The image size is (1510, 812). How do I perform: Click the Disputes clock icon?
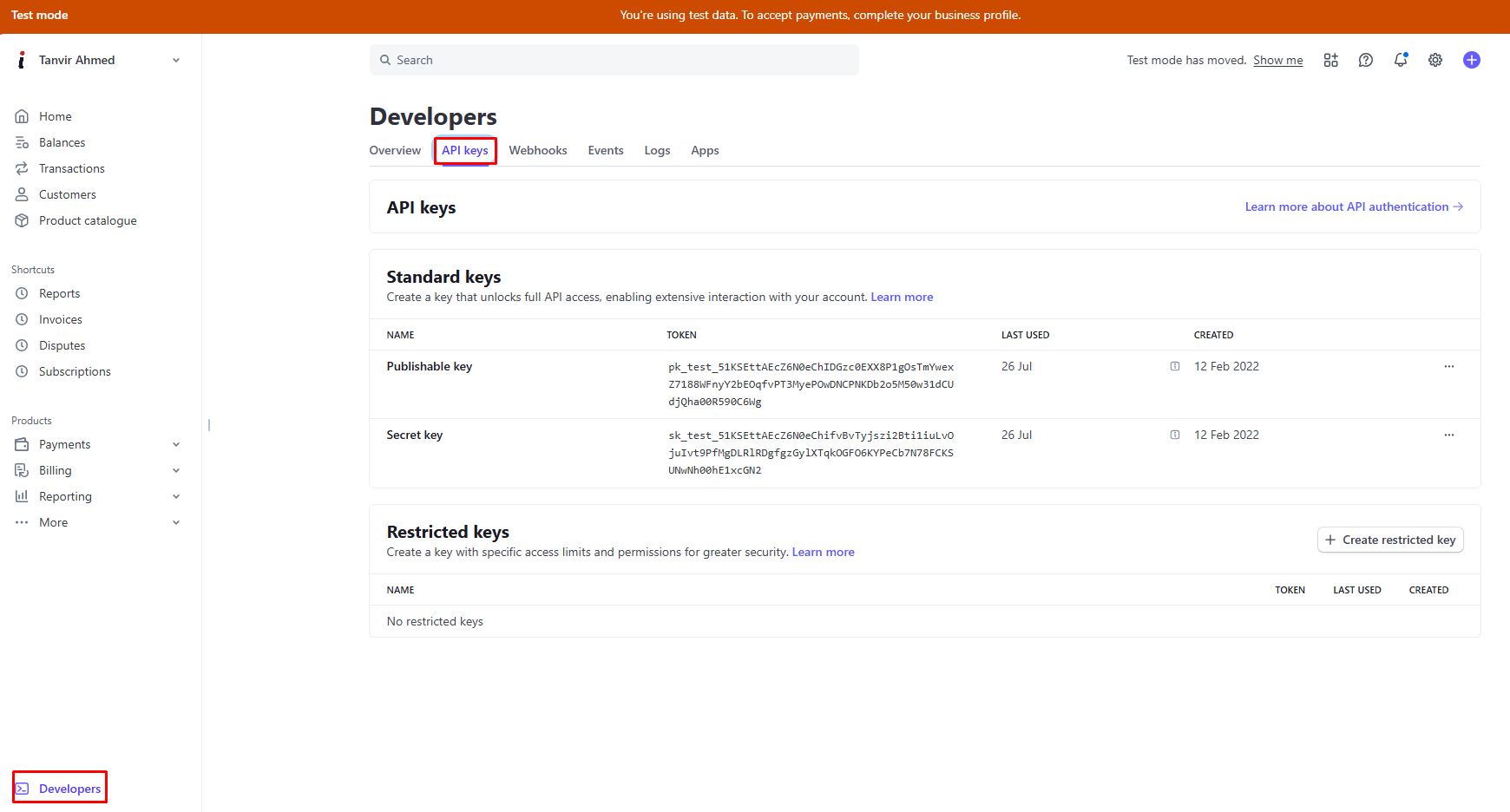click(22, 345)
